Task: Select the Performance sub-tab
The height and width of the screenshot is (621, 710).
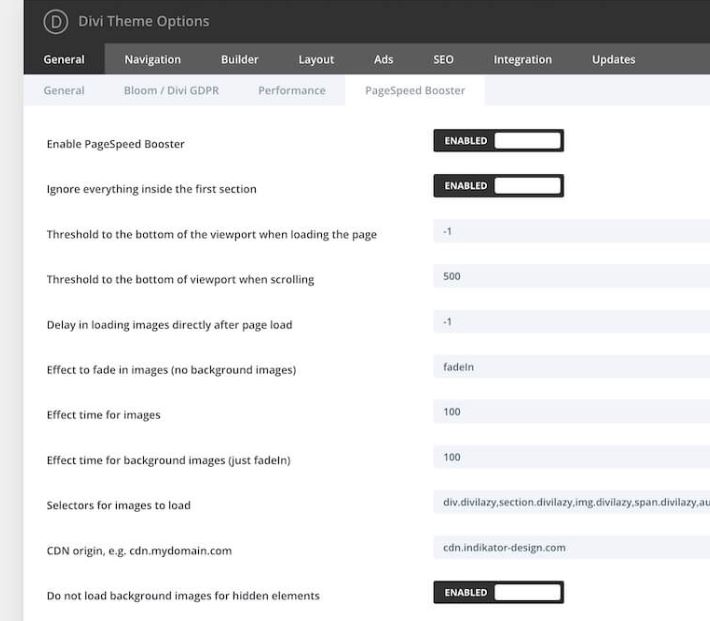Action: pos(292,91)
